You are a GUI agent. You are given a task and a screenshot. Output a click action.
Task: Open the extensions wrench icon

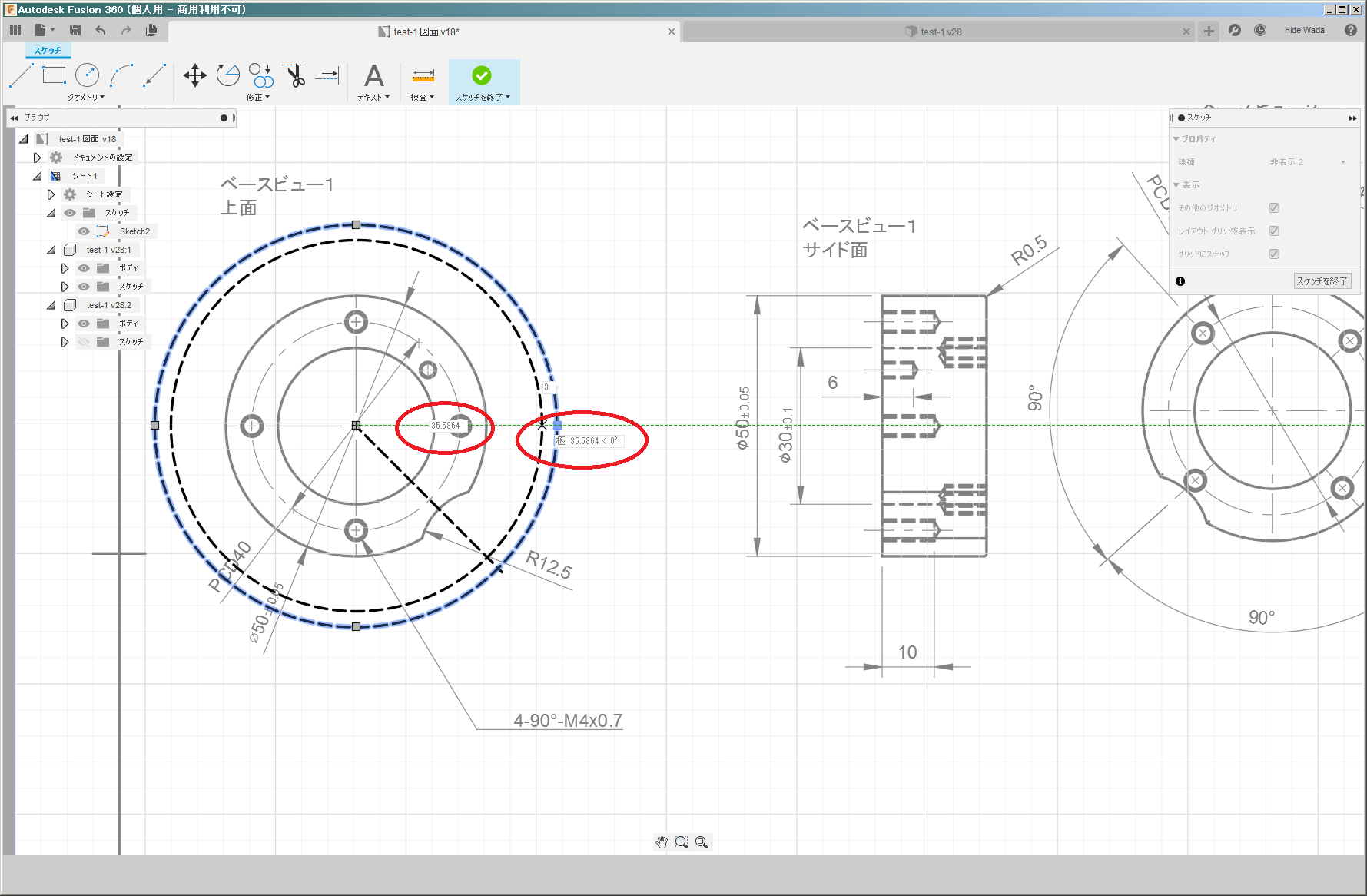(1235, 30)
